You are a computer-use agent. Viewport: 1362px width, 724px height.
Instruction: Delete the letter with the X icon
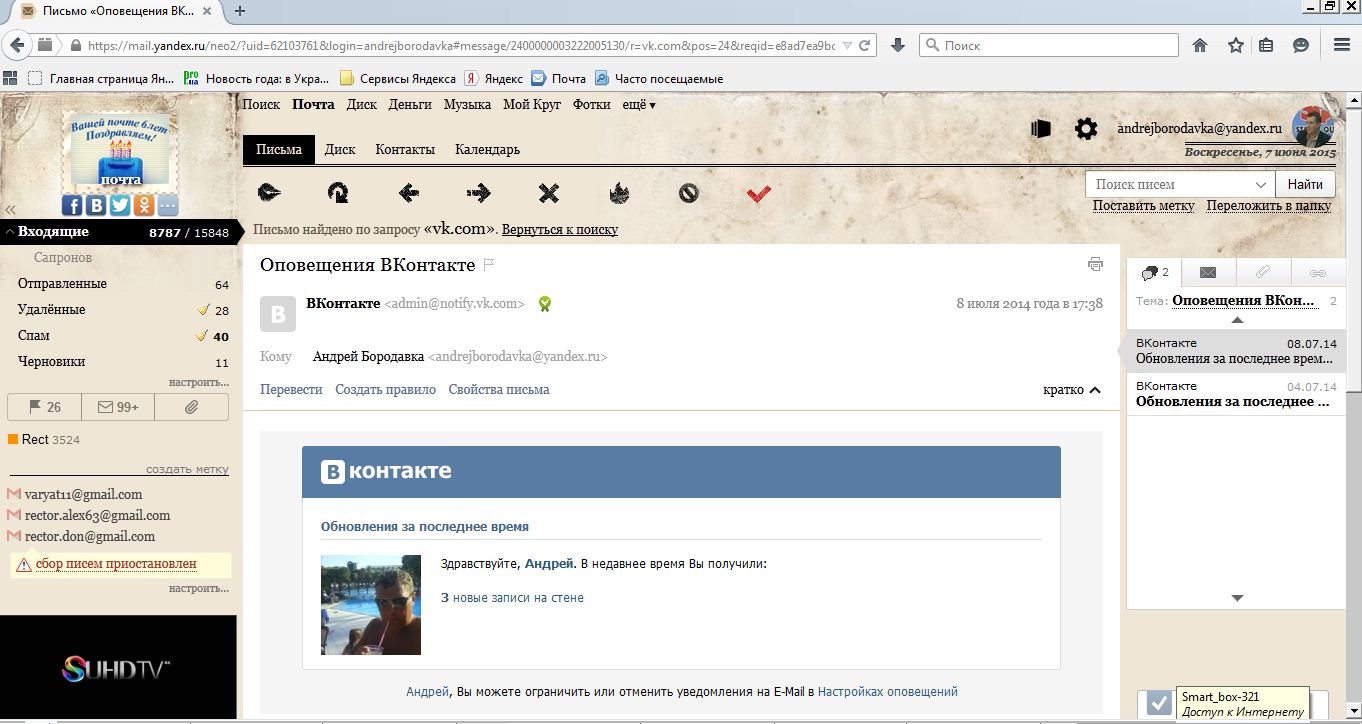(x=548, y=193)
